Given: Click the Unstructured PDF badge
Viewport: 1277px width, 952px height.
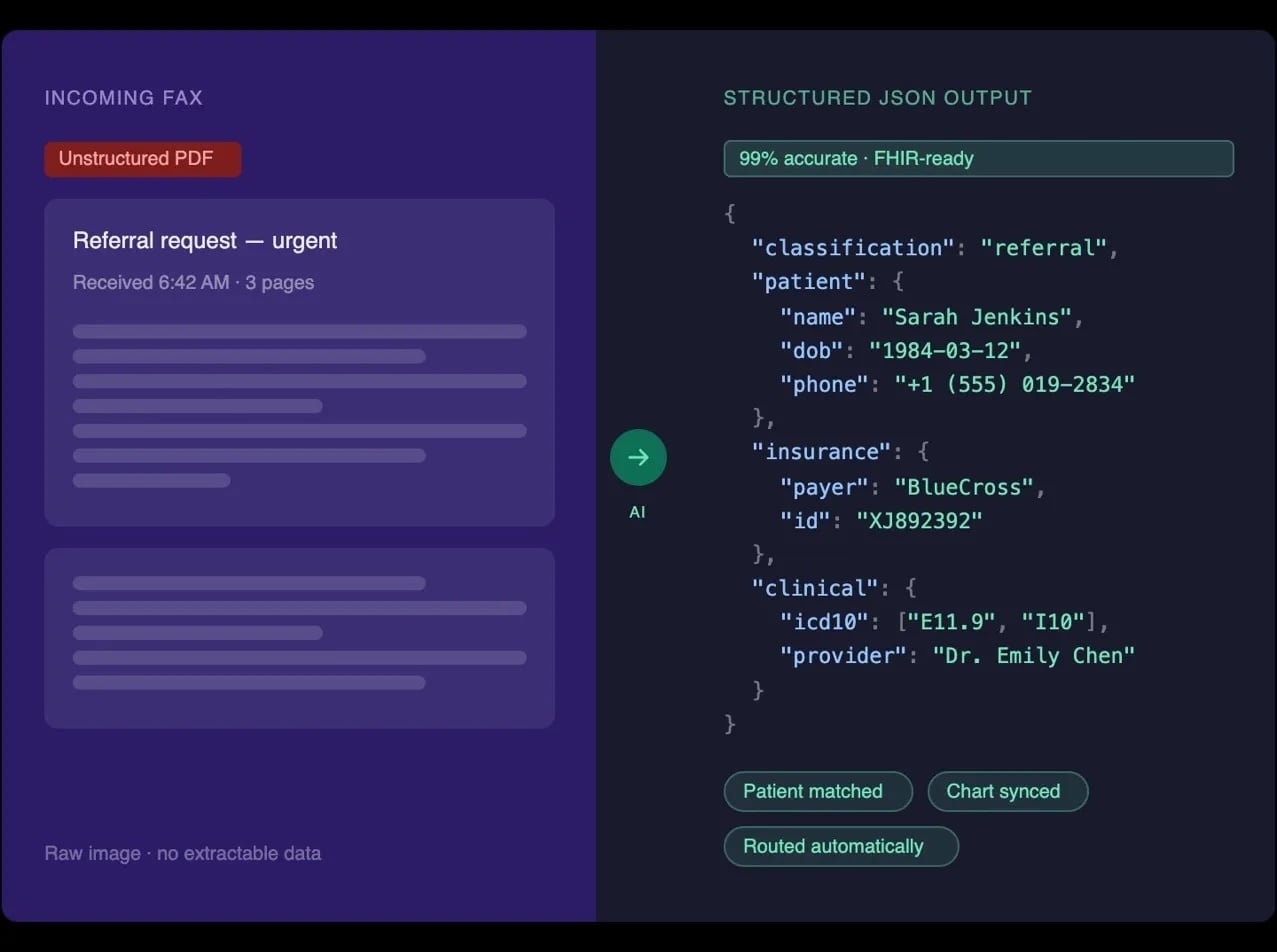Looking at the screenshot, I should click(x=142, y=159).
